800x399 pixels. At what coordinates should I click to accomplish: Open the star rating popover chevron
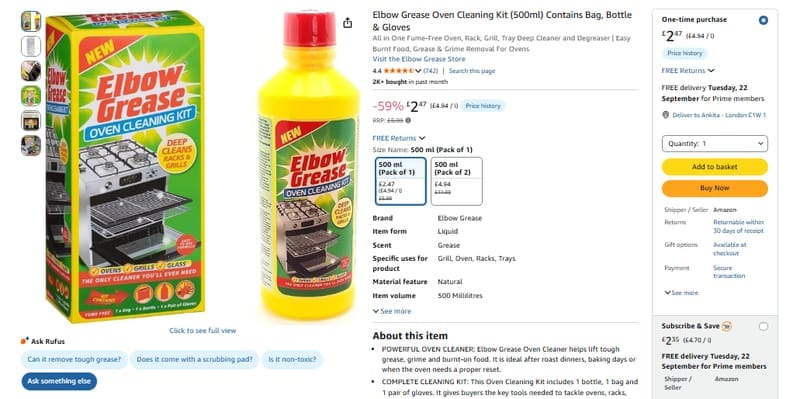pos(418,71)
